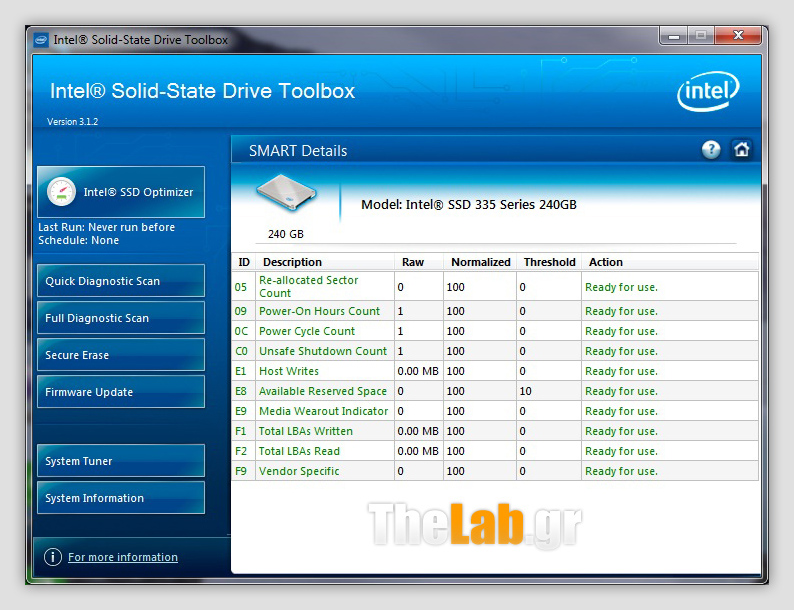Click Ready for use in Vendor Specific row
The width and height of the screenshot is (794, 610).
tap(621, 471)
